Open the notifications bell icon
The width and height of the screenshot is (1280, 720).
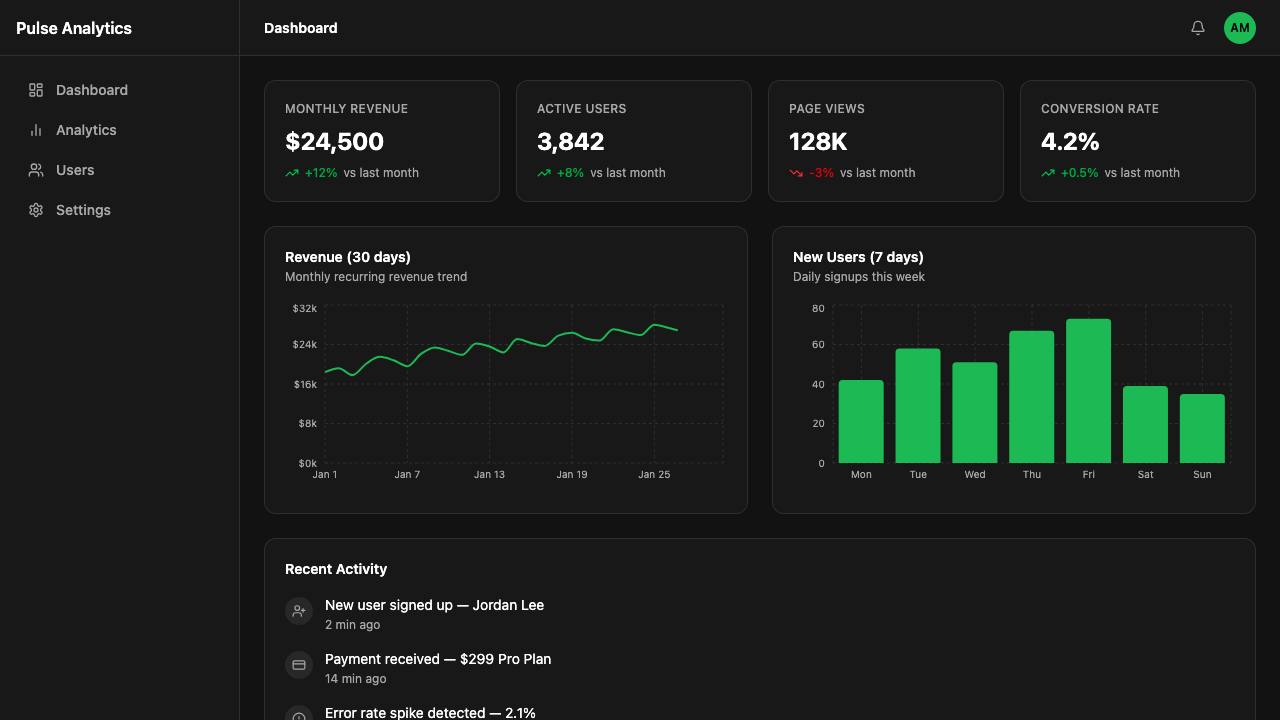click(x=1198, y=28)
